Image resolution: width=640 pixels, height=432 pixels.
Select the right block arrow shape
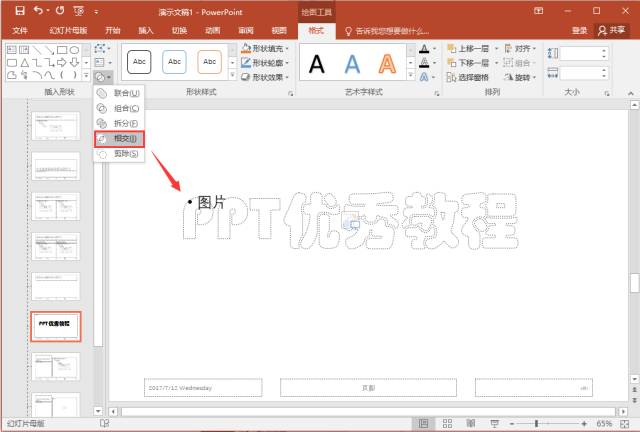pos(62,63)
